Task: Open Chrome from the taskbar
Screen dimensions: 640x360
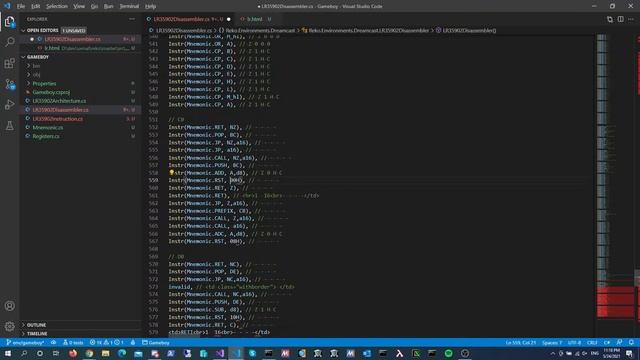Action: (x=89, y=353)
